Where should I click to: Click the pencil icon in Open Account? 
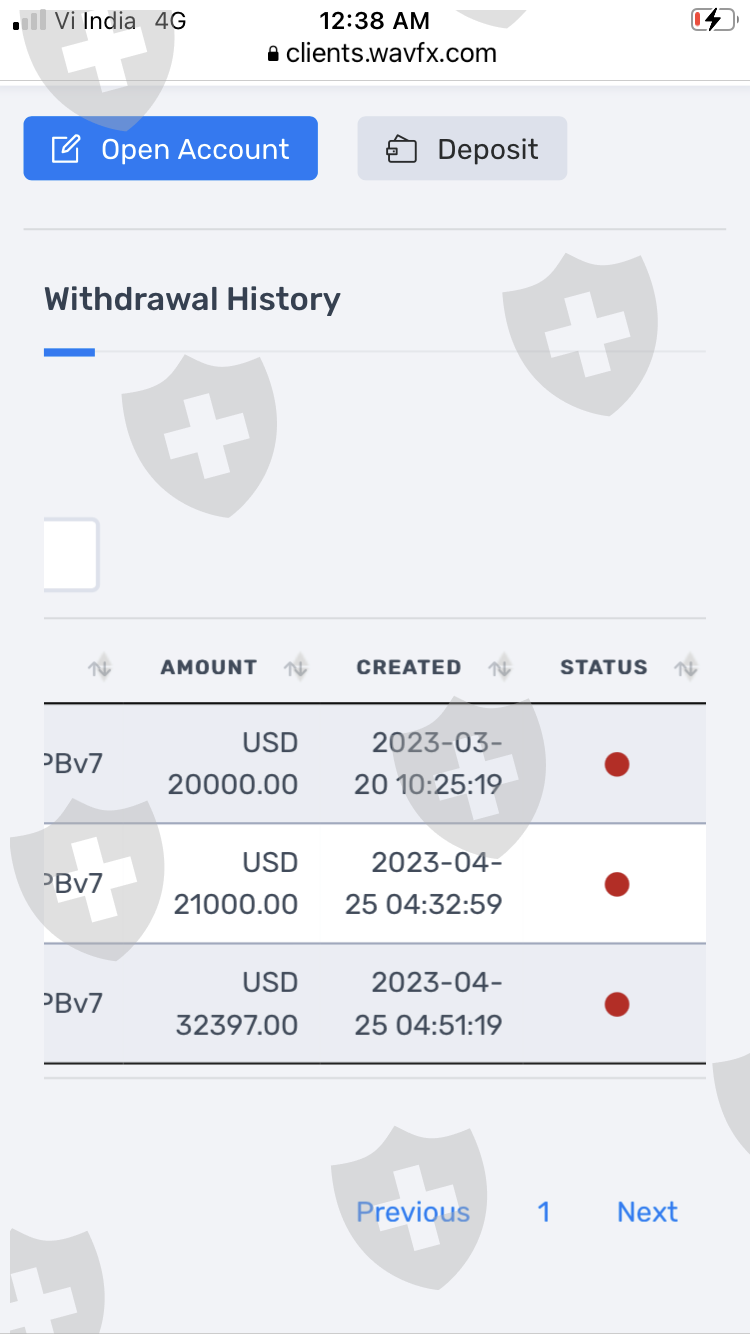[65, 150]
